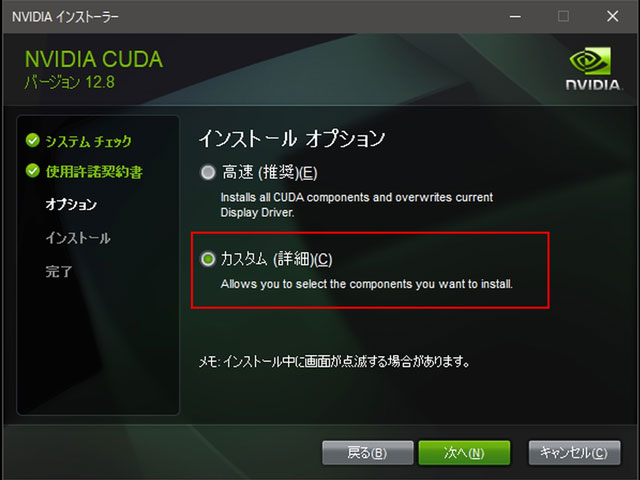Screen dimensions: 640x480
Task: Open the 使用許諾契約書 step in sidebar
Action: pyautogui.click(x=94, y=171)
